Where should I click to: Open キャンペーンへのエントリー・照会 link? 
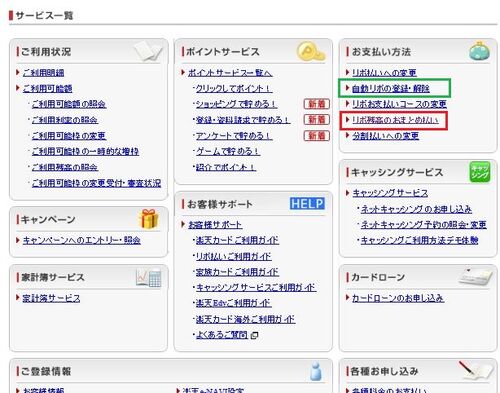point(82,240)
